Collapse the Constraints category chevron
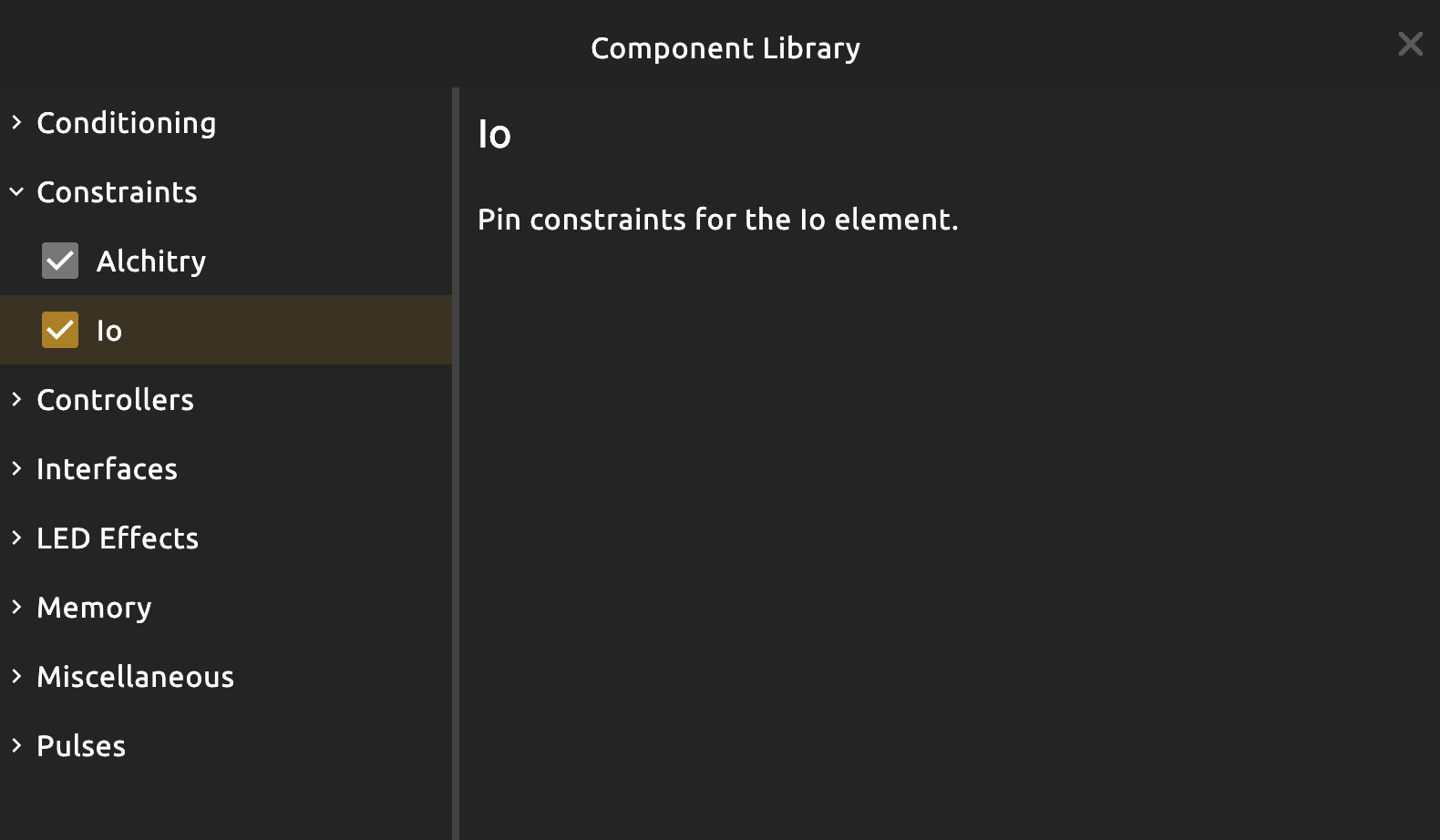Image resolution: width=1440 pixels, height=840 pixels. point(16,191)
